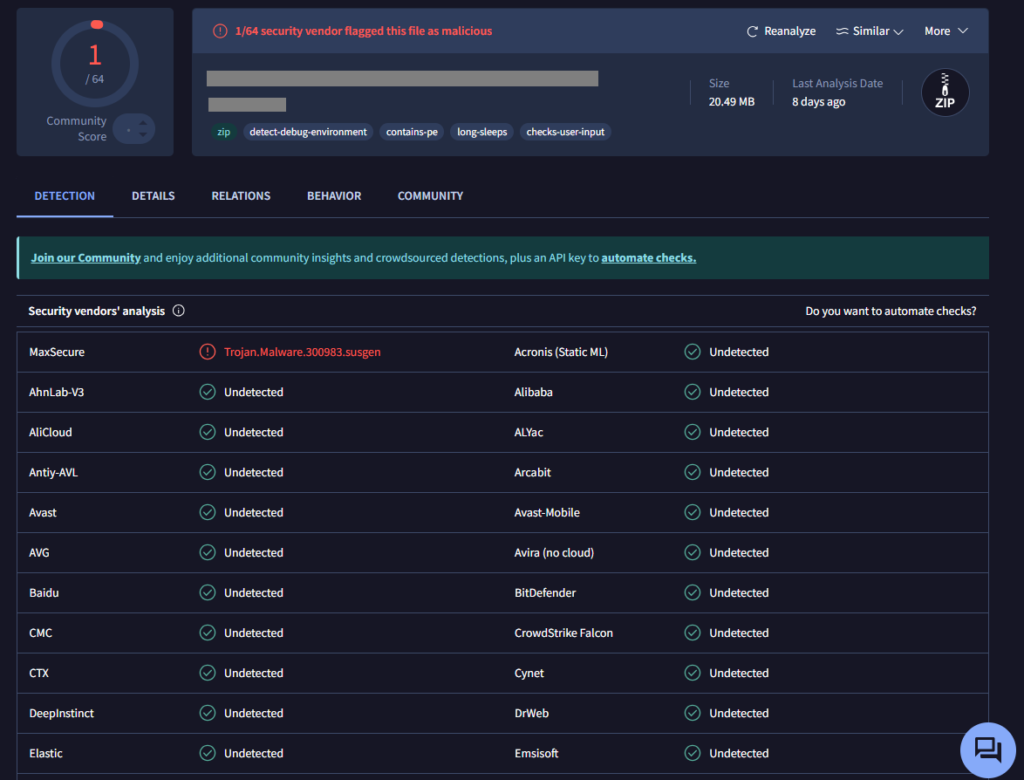Open the BEHAVIOR tab
The image size is (1024, 780).
(334, 196)
